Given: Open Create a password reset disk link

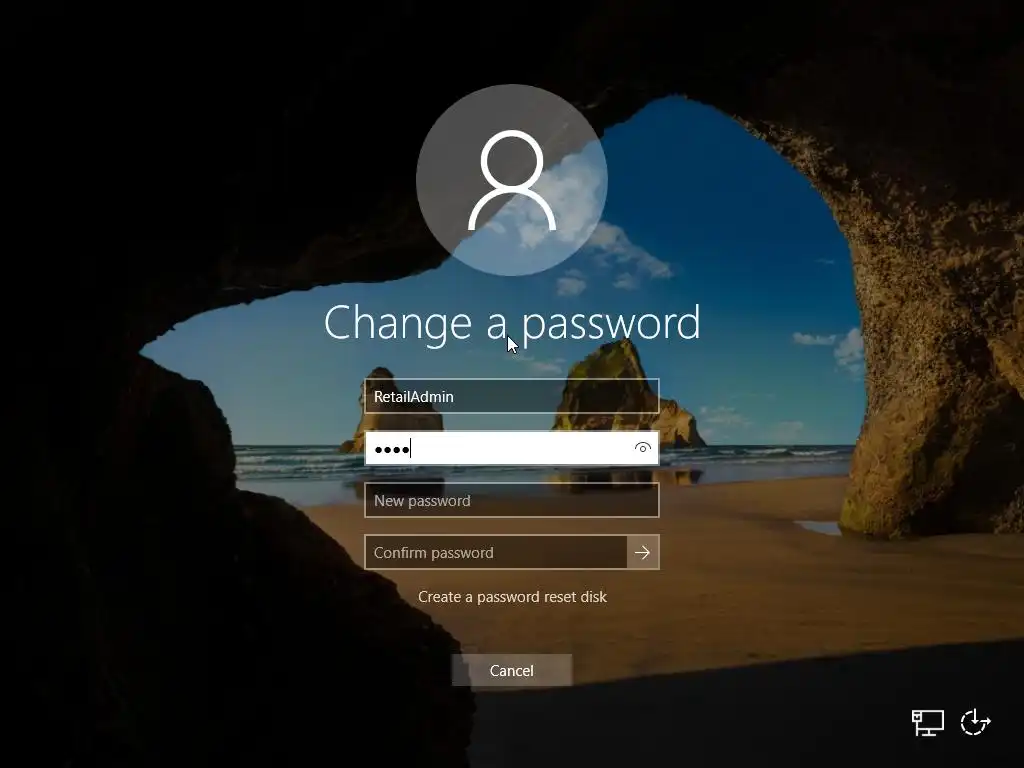Looking at the screenshot, I should tap(512, 597).
